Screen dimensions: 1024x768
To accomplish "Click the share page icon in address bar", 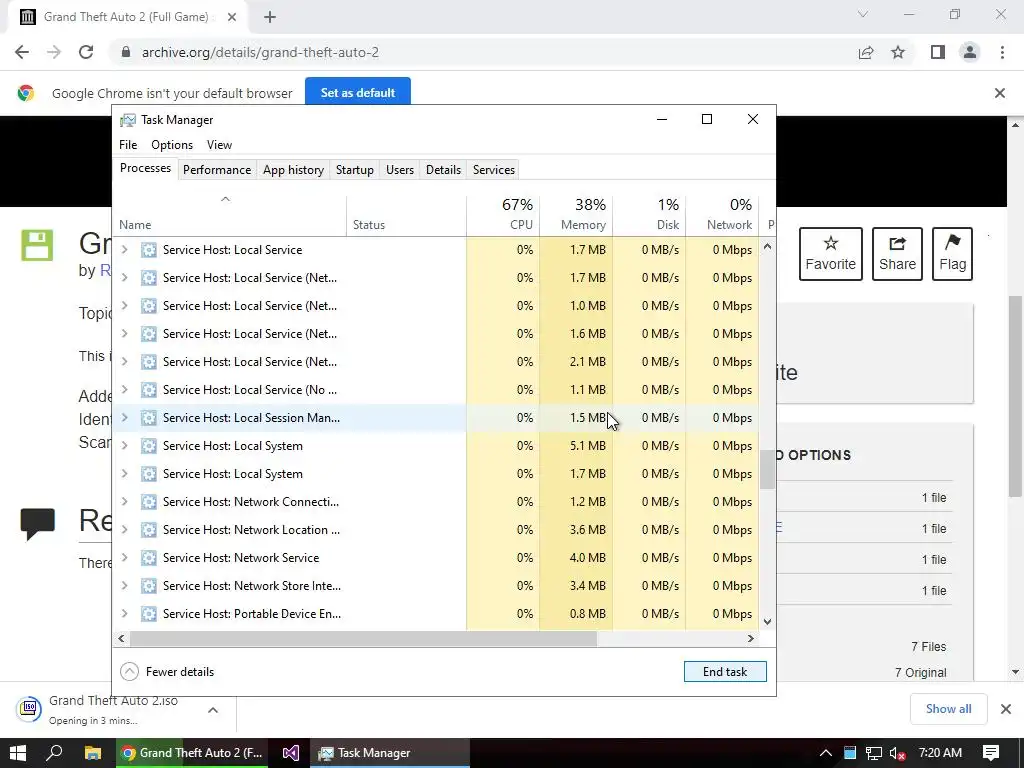I will [866, 52].
